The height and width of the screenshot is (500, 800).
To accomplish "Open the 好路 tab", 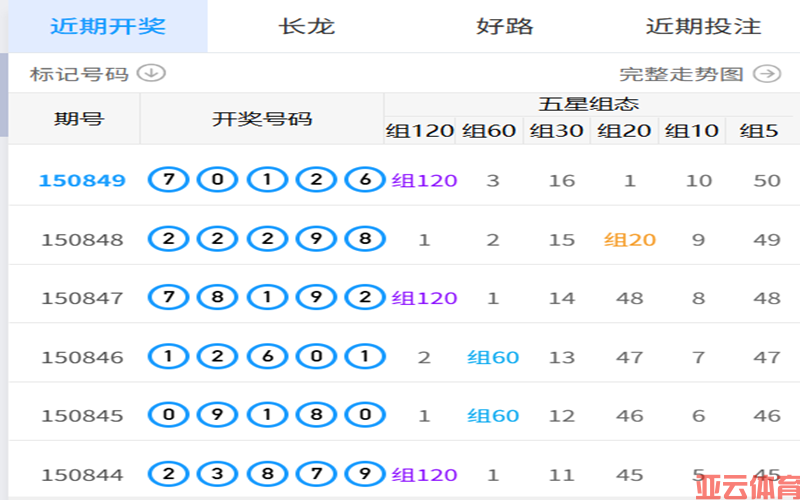I will point(505,26).
